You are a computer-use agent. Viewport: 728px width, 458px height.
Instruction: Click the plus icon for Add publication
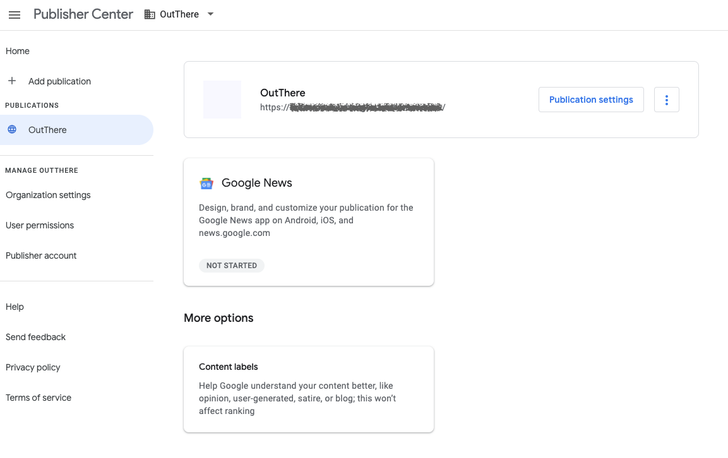(x=12, y=81)
